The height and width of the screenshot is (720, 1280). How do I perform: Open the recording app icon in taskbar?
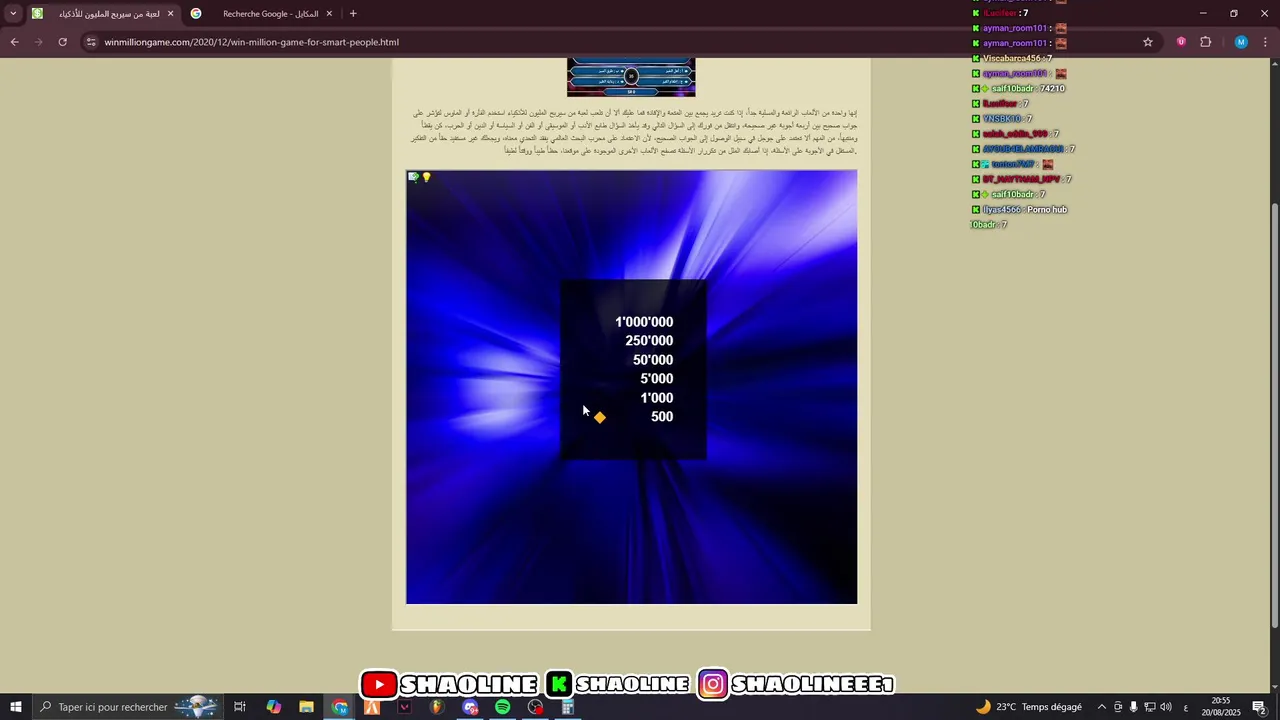(x=535, y=707)
